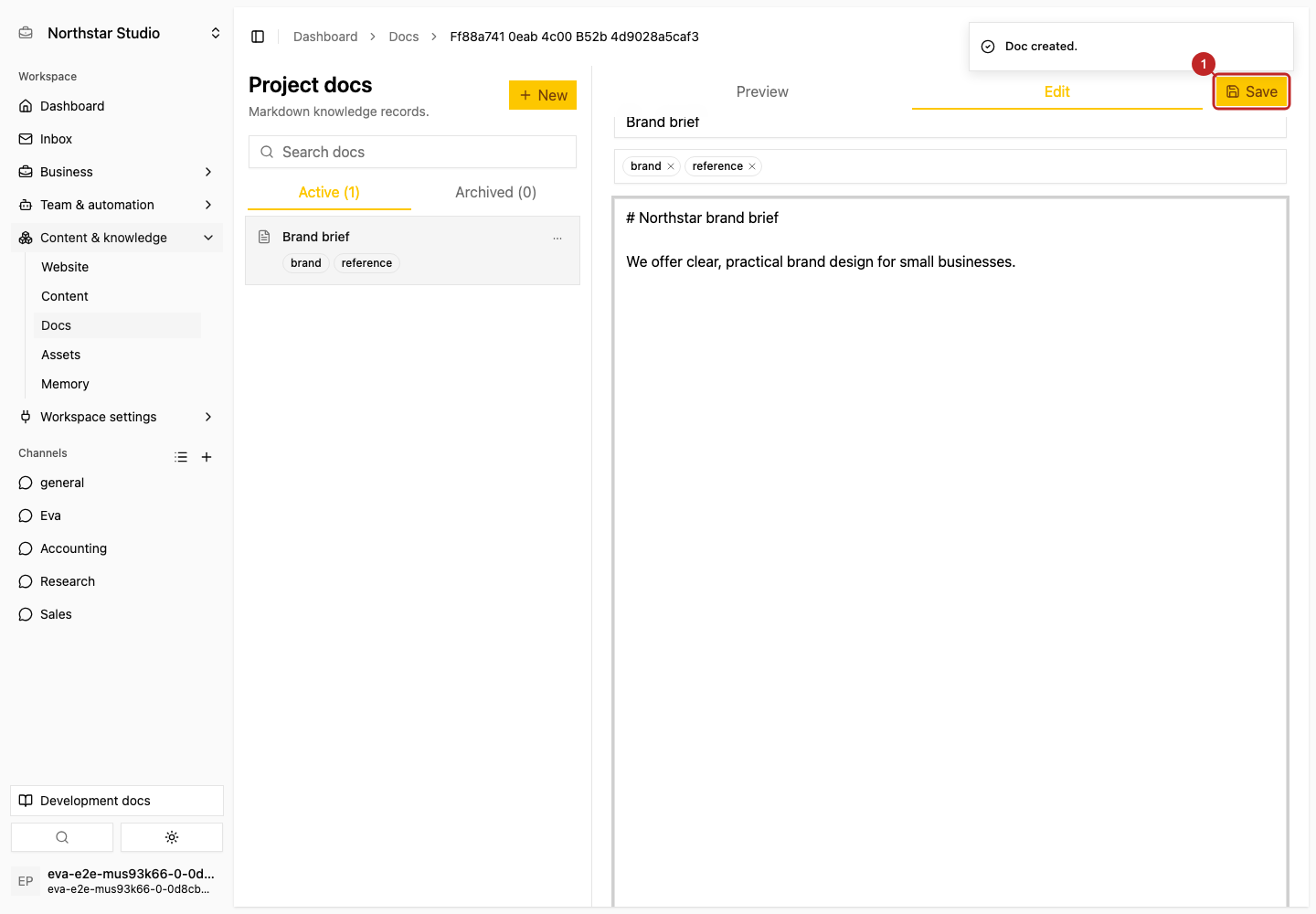This screenshot has height=914, width=1316.
Task: Open the Inbox sidebar item
Action: (117, 139)
